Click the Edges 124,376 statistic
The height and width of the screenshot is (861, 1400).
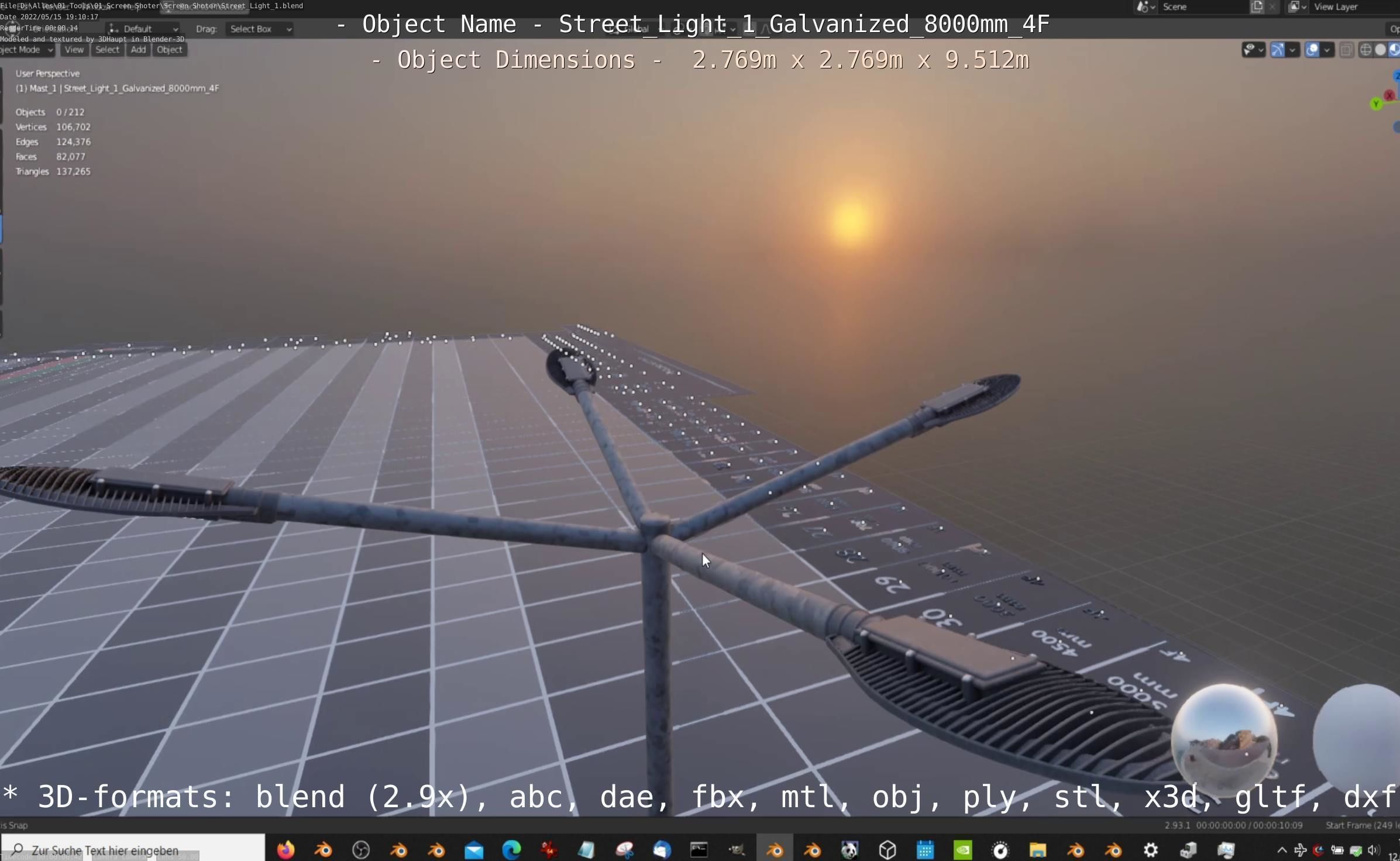pos(53,142)
